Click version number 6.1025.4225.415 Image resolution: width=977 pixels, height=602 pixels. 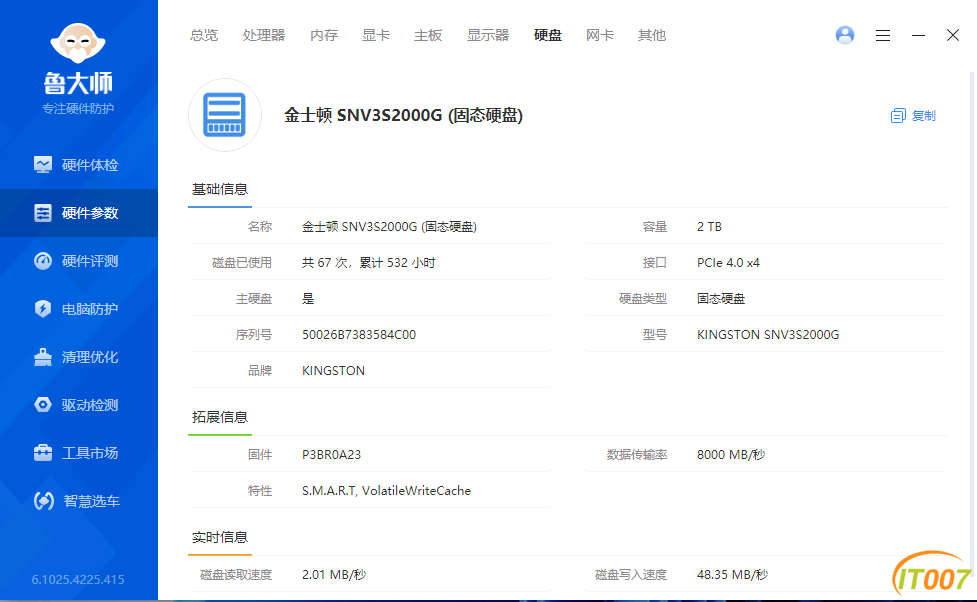click(x=78, y=580)
